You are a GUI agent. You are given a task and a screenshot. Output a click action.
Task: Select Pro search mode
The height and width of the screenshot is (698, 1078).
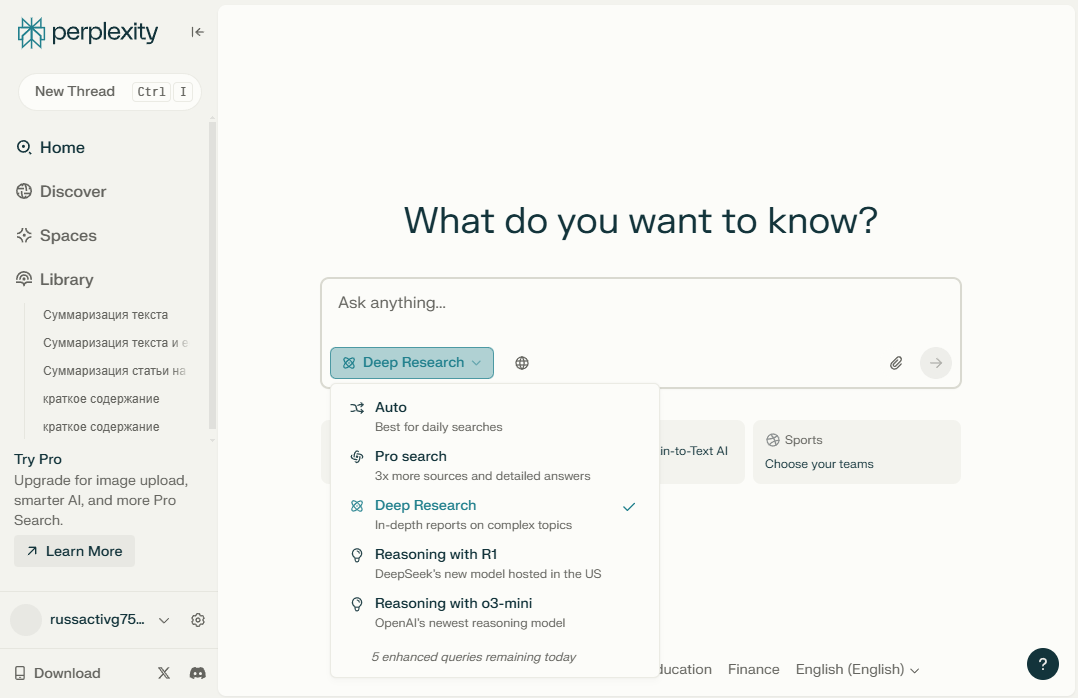coord(494,466)
